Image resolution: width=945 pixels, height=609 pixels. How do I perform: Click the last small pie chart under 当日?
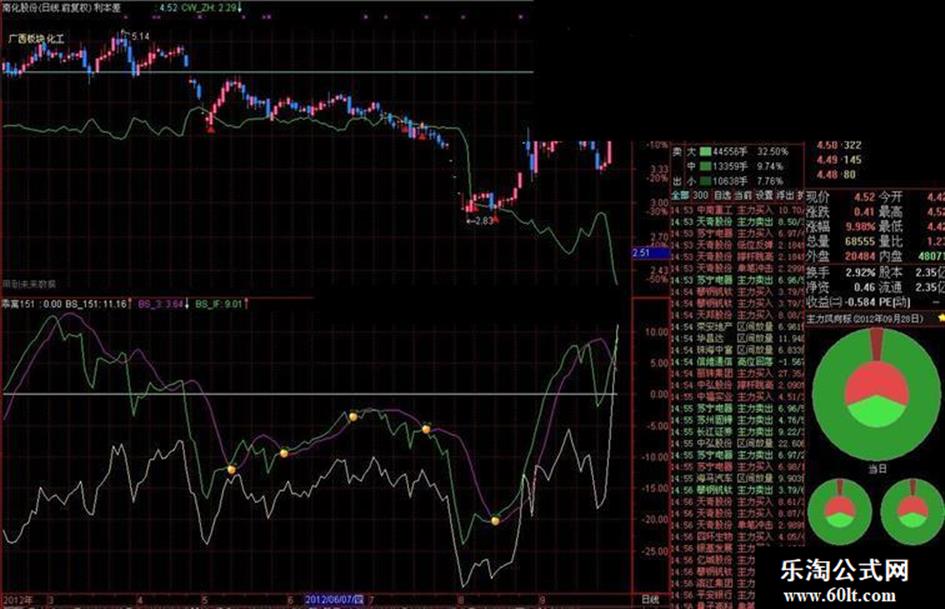pos(912,512)
